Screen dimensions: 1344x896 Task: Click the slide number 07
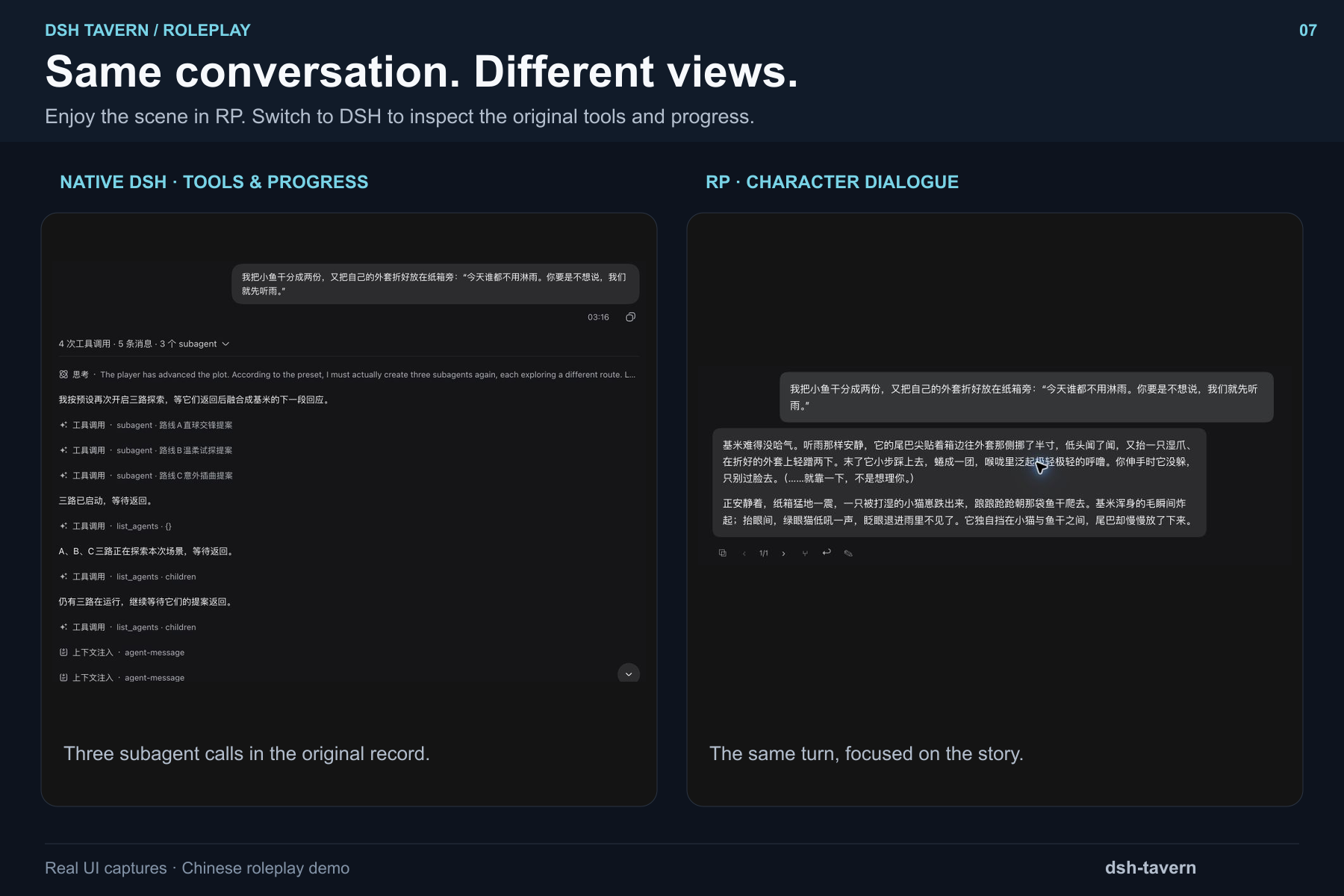click(1307, 31)
